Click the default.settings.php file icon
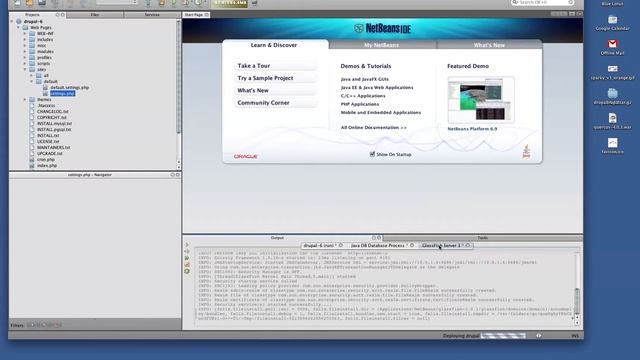The height and width of the screenshot is (360, 640). coord(45,87)
